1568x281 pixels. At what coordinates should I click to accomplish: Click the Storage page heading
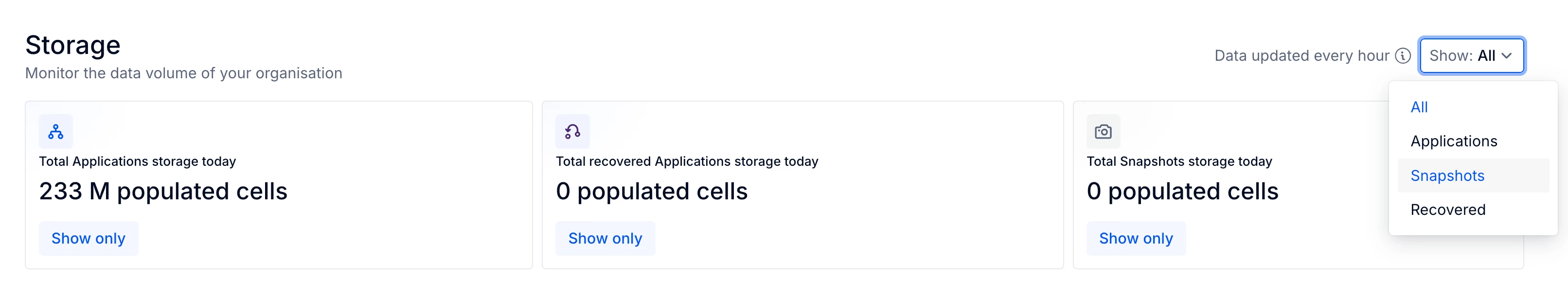73,45
